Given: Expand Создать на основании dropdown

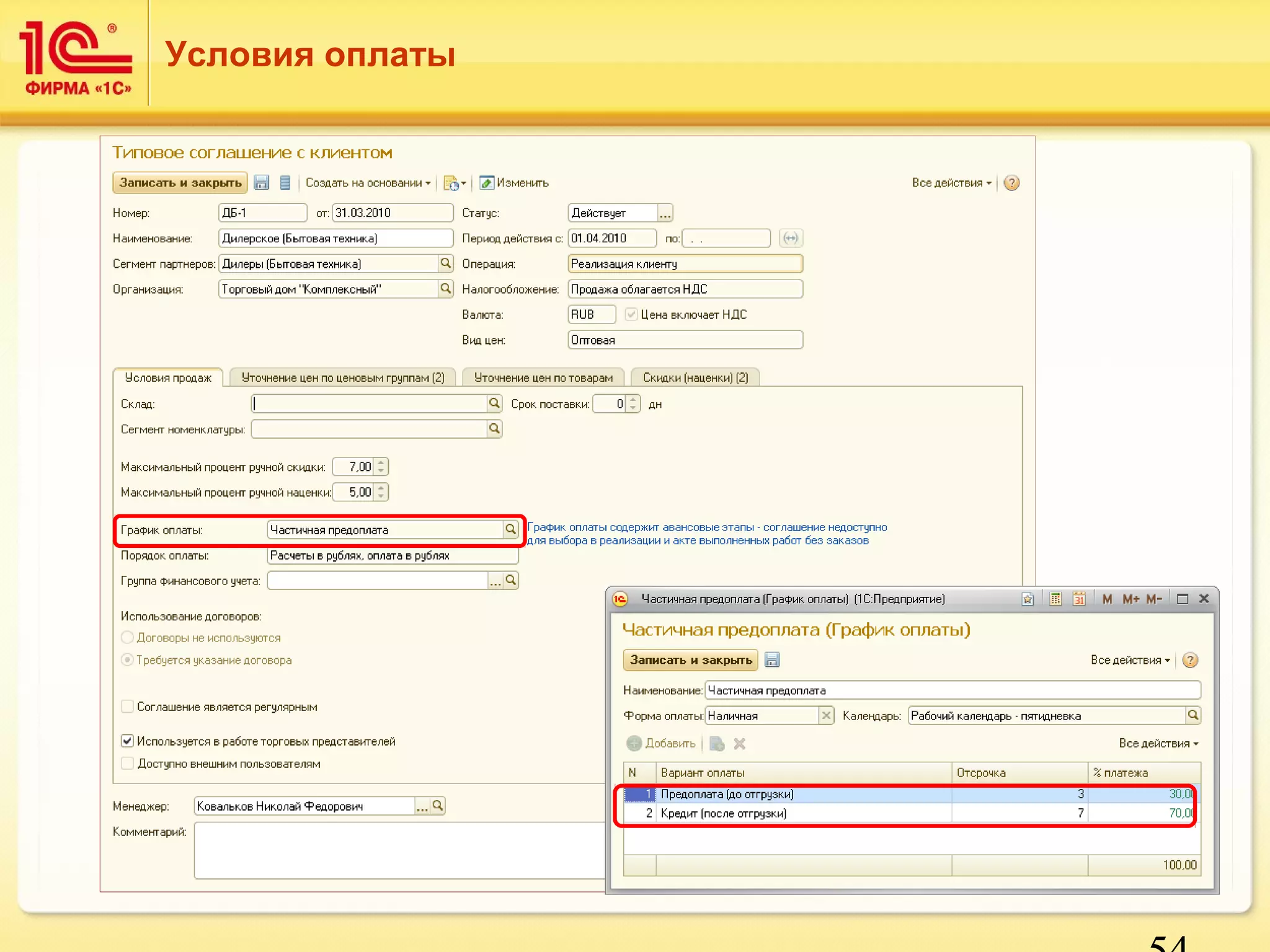Looking at the screenshot, I should pos(368,183).
